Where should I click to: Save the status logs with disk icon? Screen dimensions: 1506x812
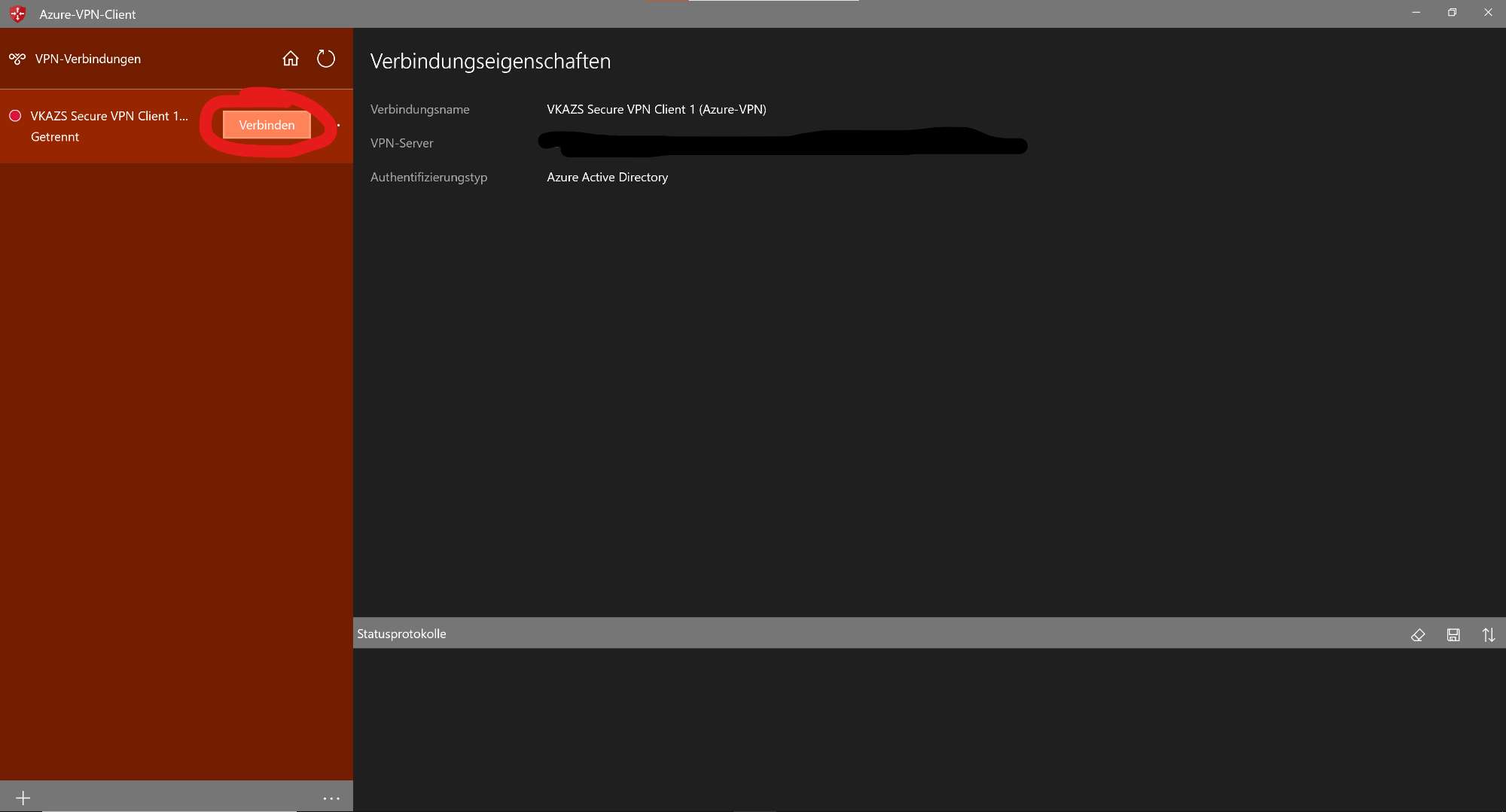(x=1453, y=635)
